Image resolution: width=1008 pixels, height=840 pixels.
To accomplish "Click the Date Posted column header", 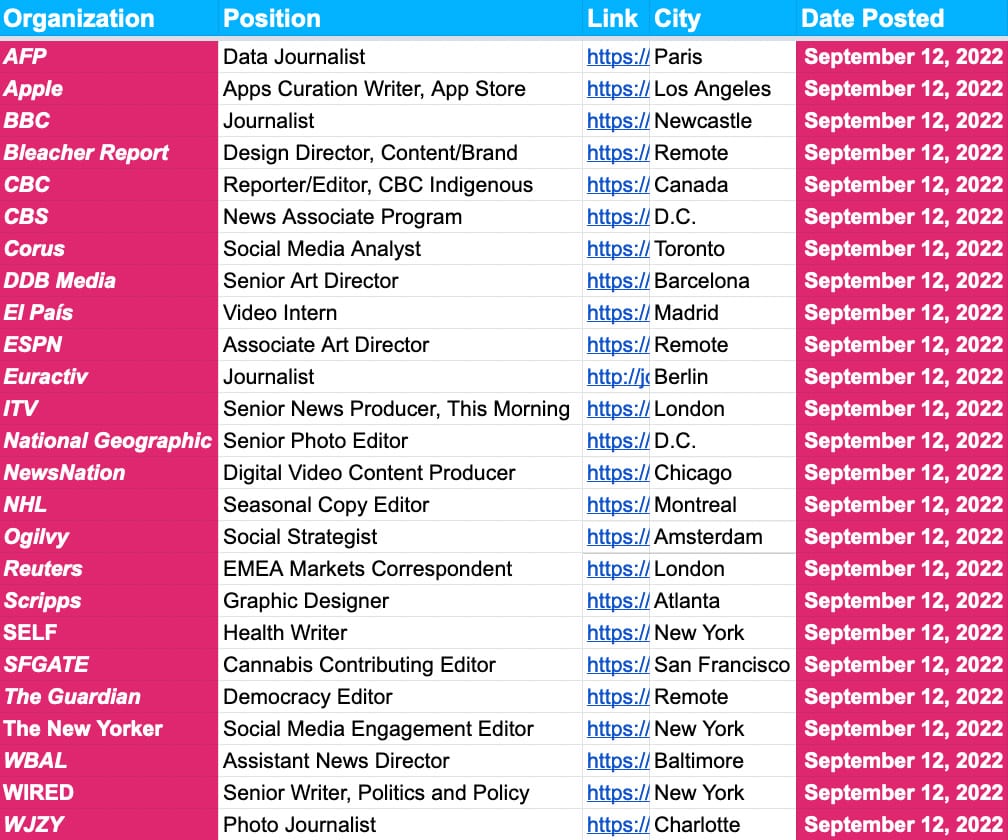I will tap(872, 18).
